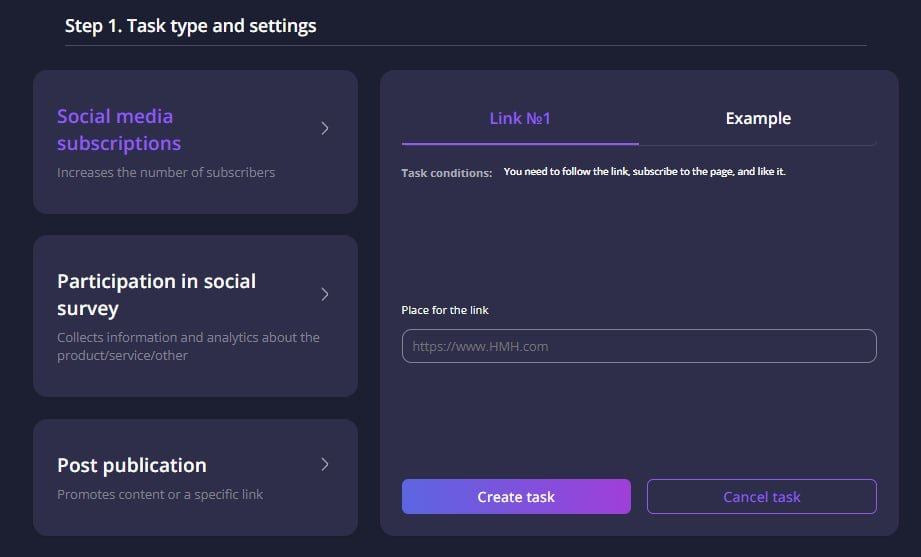The image size is (921, 557).
Task: Switch to the Link №1 tab
Action: tap(520, 119)
